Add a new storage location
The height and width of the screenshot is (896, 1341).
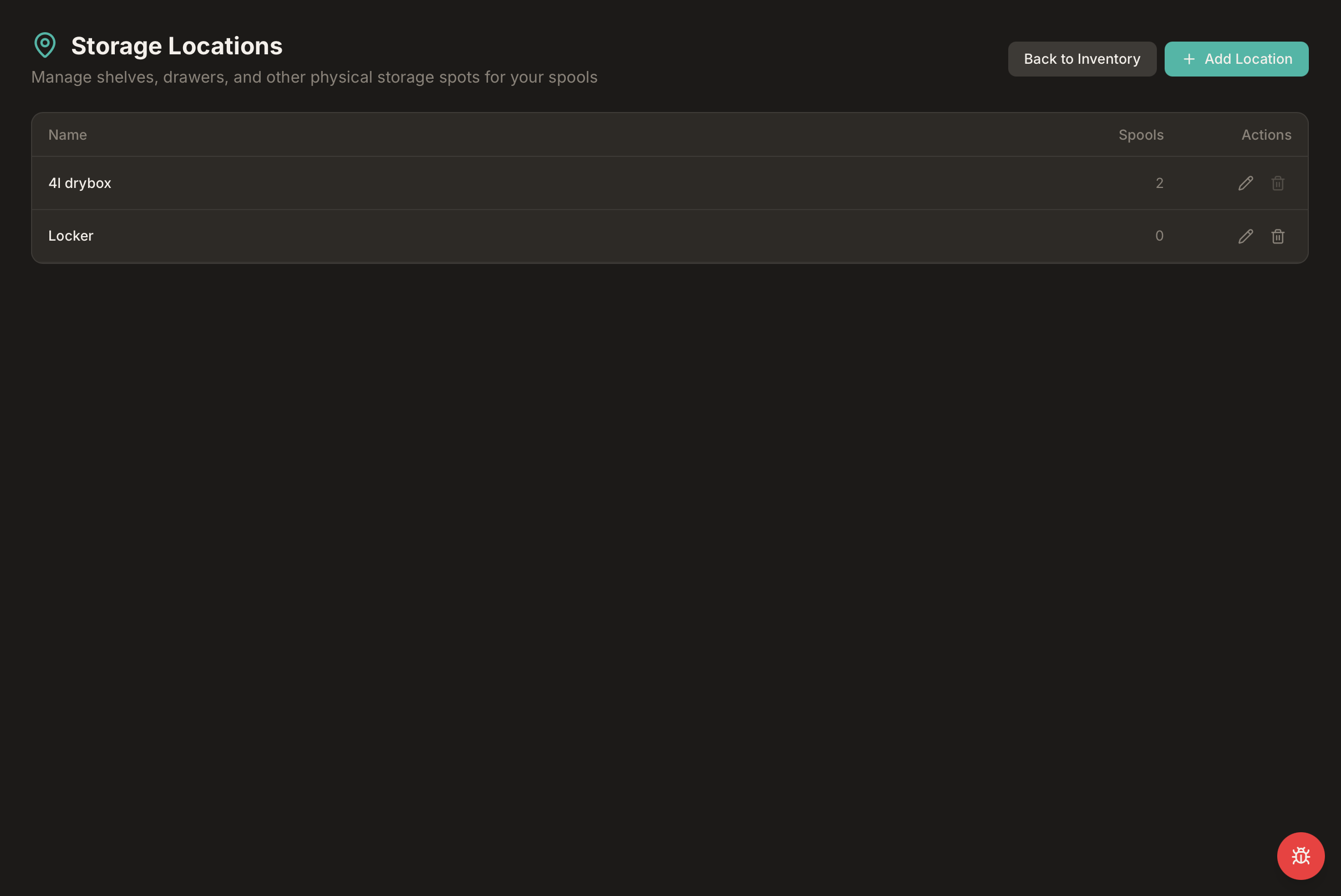1236,59
